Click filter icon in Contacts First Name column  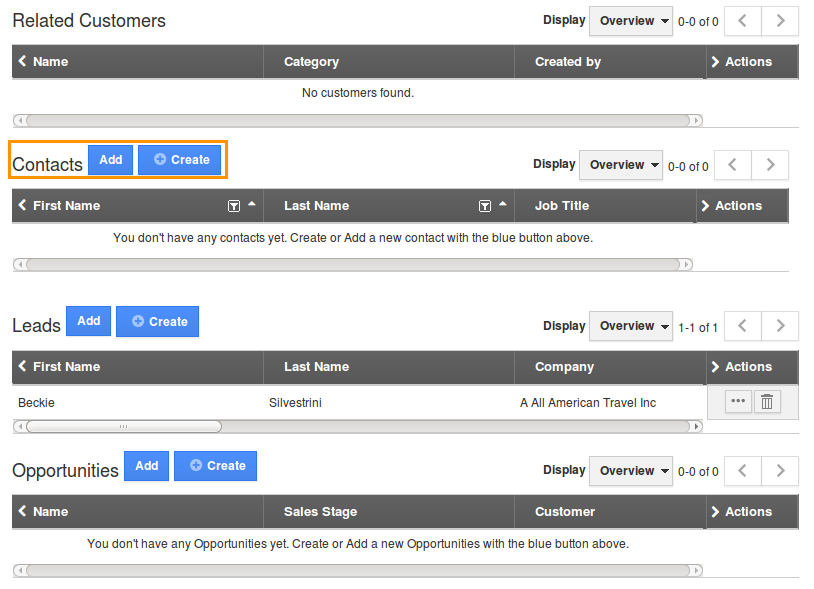[x=234, y=206]
